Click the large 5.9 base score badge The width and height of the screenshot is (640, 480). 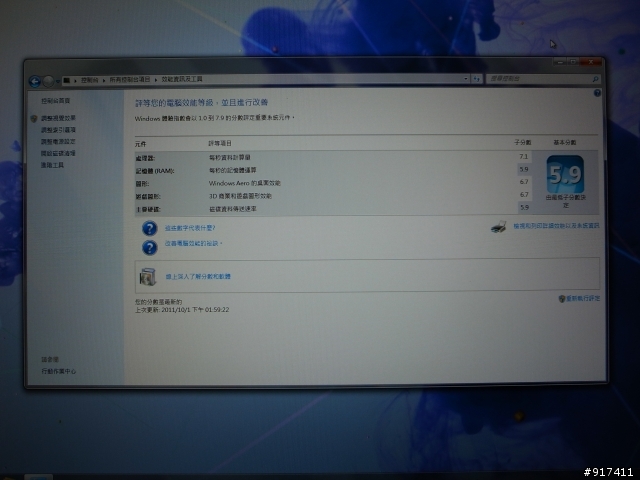[x=565, y=174]
